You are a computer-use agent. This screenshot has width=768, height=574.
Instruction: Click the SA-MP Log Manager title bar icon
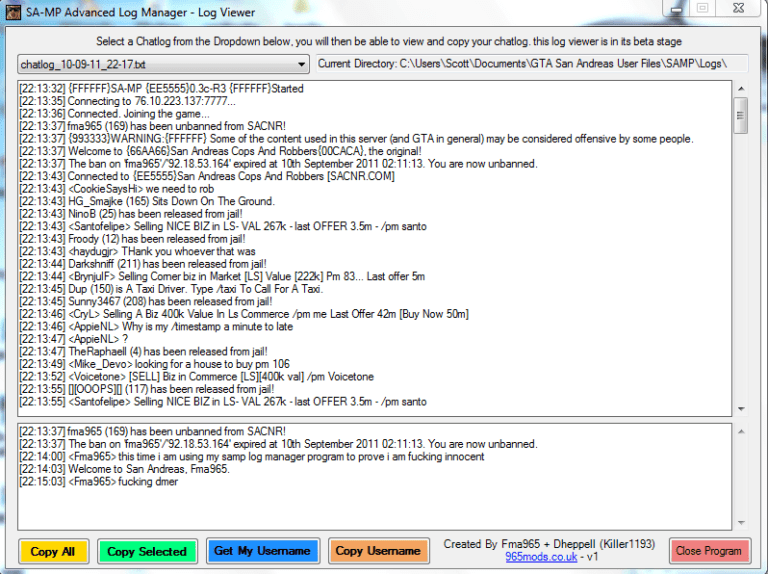[13, 12]
